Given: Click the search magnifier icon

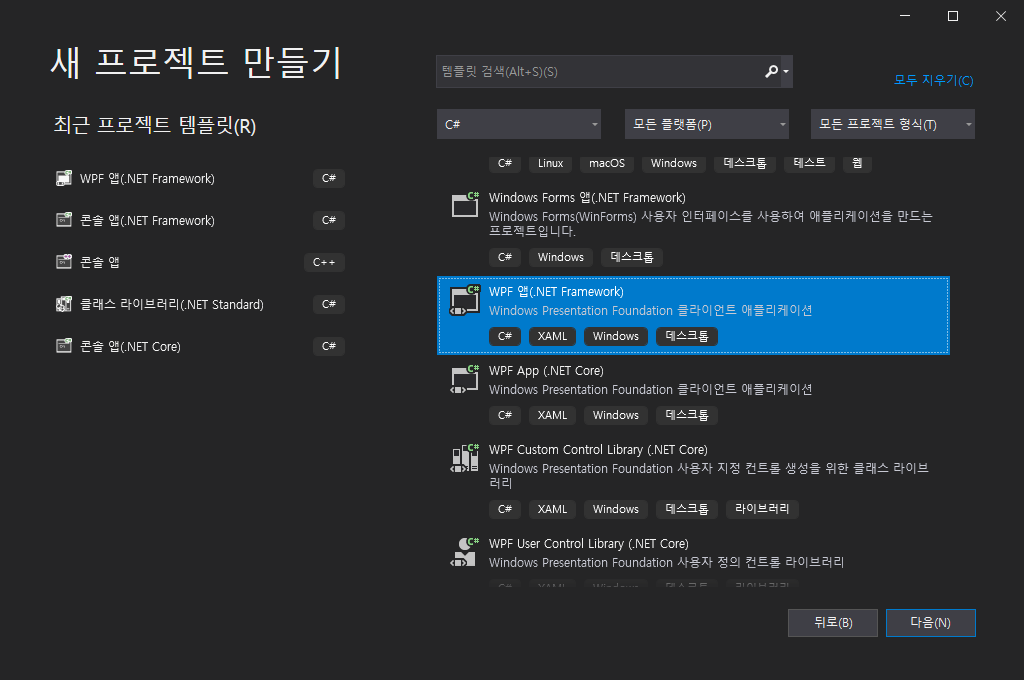Looking at the screenshot, I should click(771, 71).
